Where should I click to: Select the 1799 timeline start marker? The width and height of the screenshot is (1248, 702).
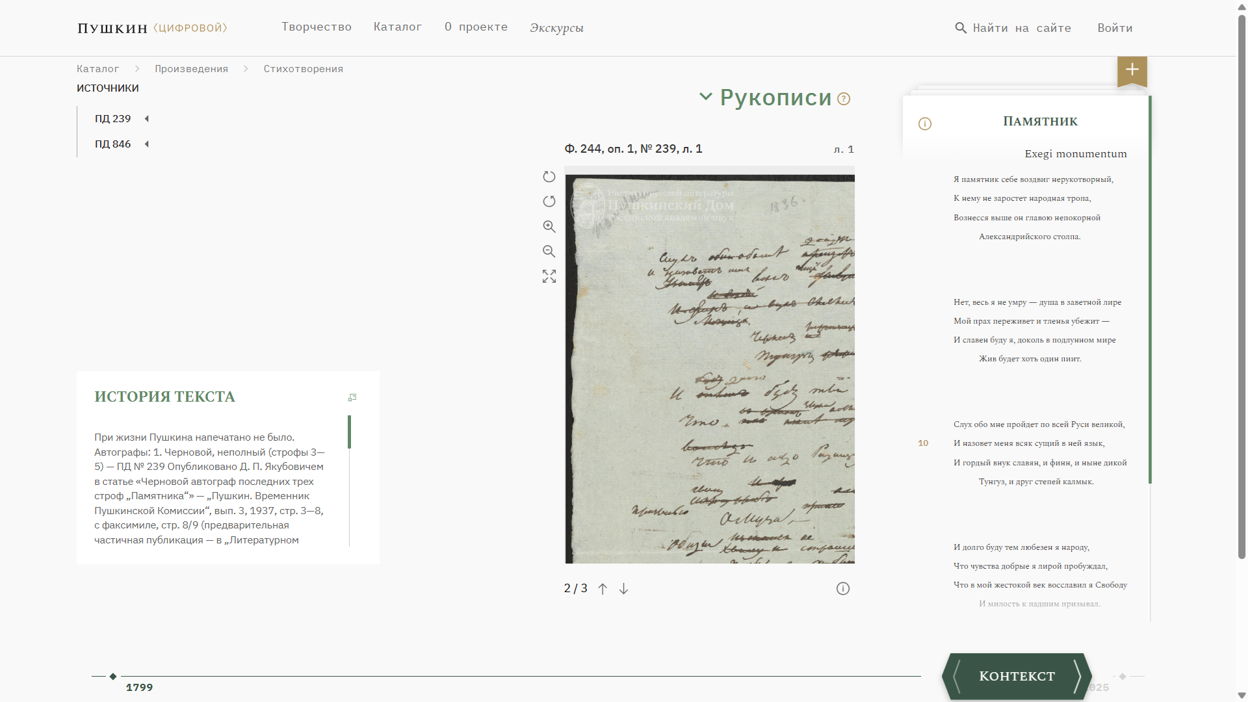[x=113, y=677]
